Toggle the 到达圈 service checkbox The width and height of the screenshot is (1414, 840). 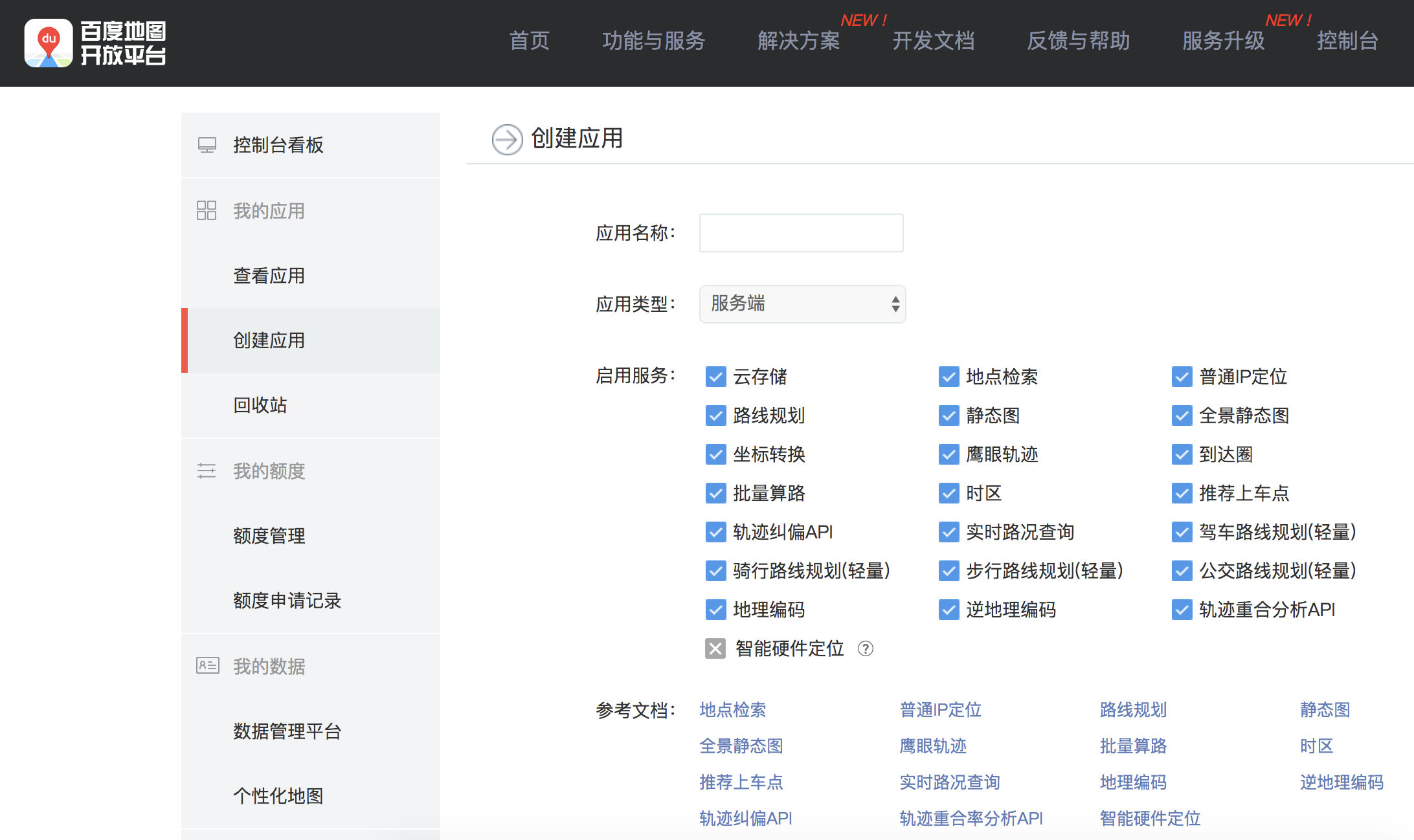[1182, 454]
